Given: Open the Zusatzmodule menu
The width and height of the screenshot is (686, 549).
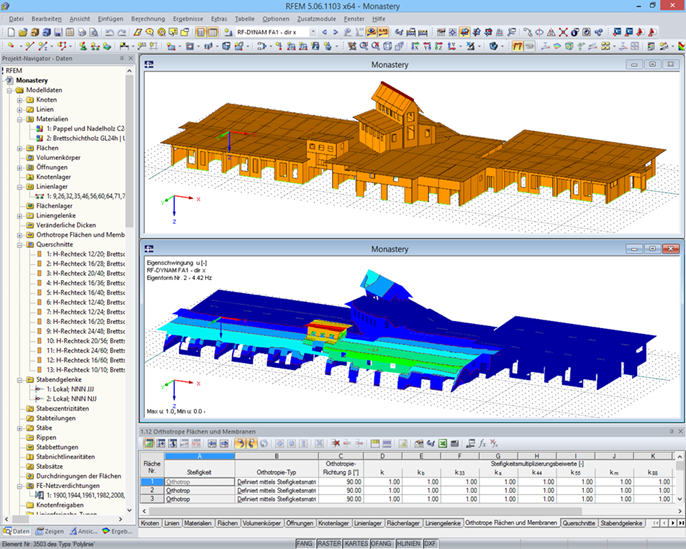Looking at the screenshot, I should point(316,19).
